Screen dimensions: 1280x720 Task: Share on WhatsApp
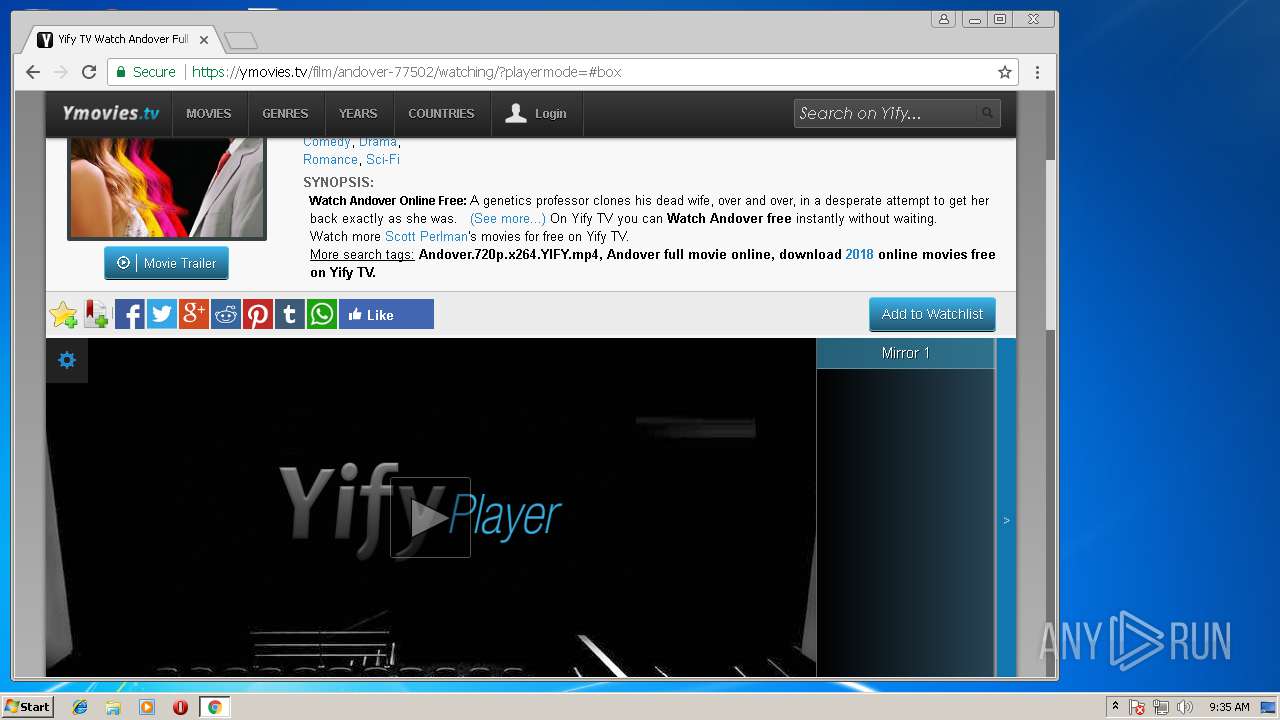(x=322, y=314)
